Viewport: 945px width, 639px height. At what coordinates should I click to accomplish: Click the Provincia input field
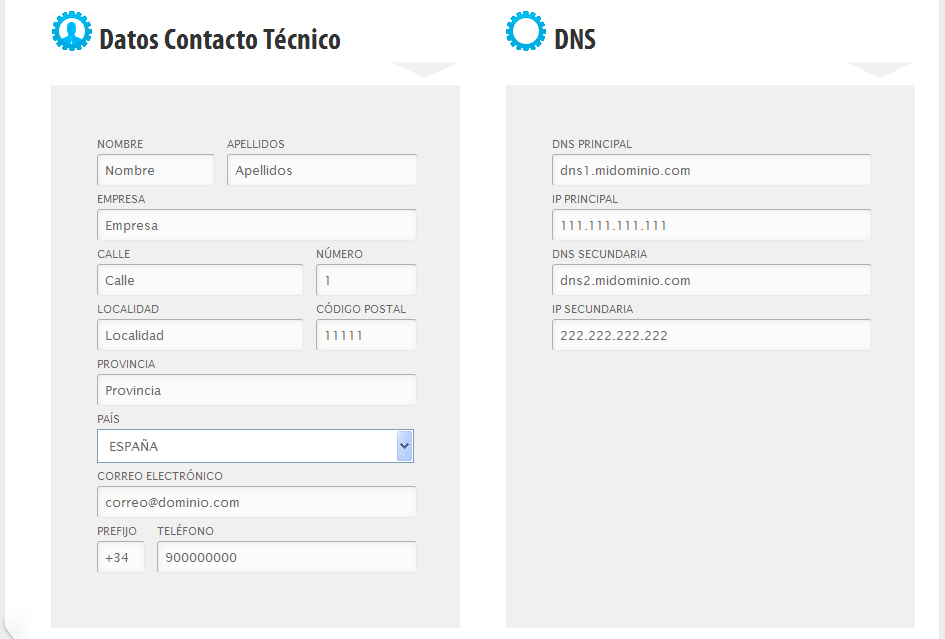[x=256, y=390]
